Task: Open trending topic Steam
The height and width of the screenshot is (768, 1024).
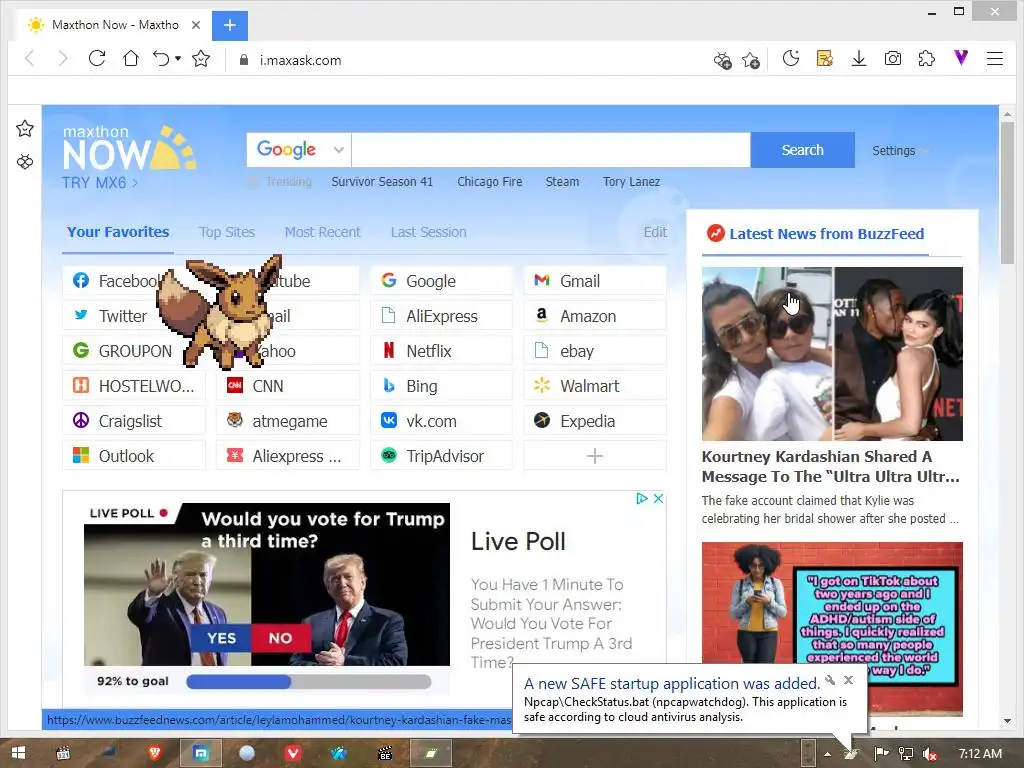Action: pos(562,182)
